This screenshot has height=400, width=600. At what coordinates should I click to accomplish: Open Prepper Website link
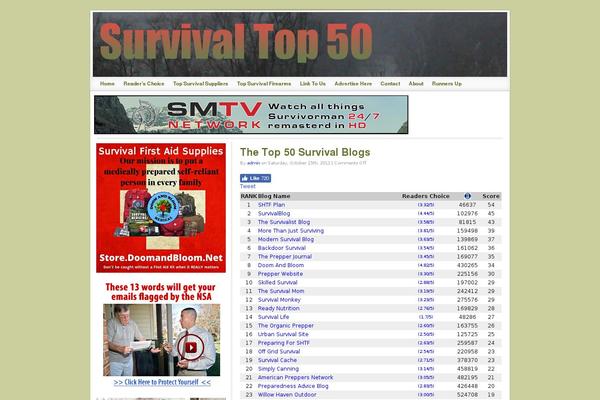pyautogui.click(x=280, y=274)
